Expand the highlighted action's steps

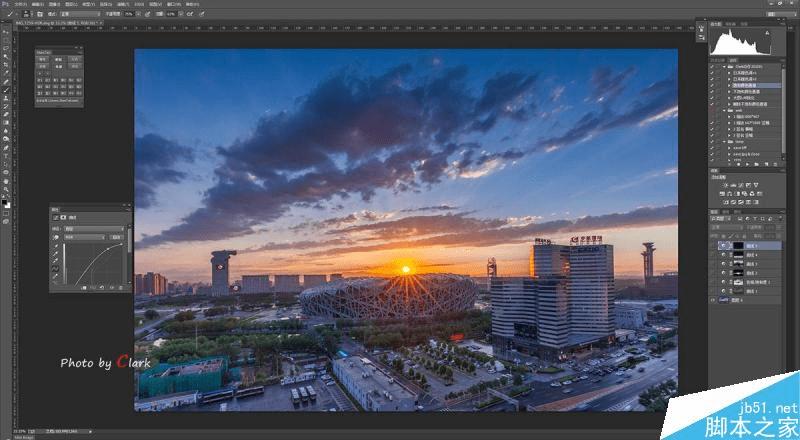(x=730, y=85)
